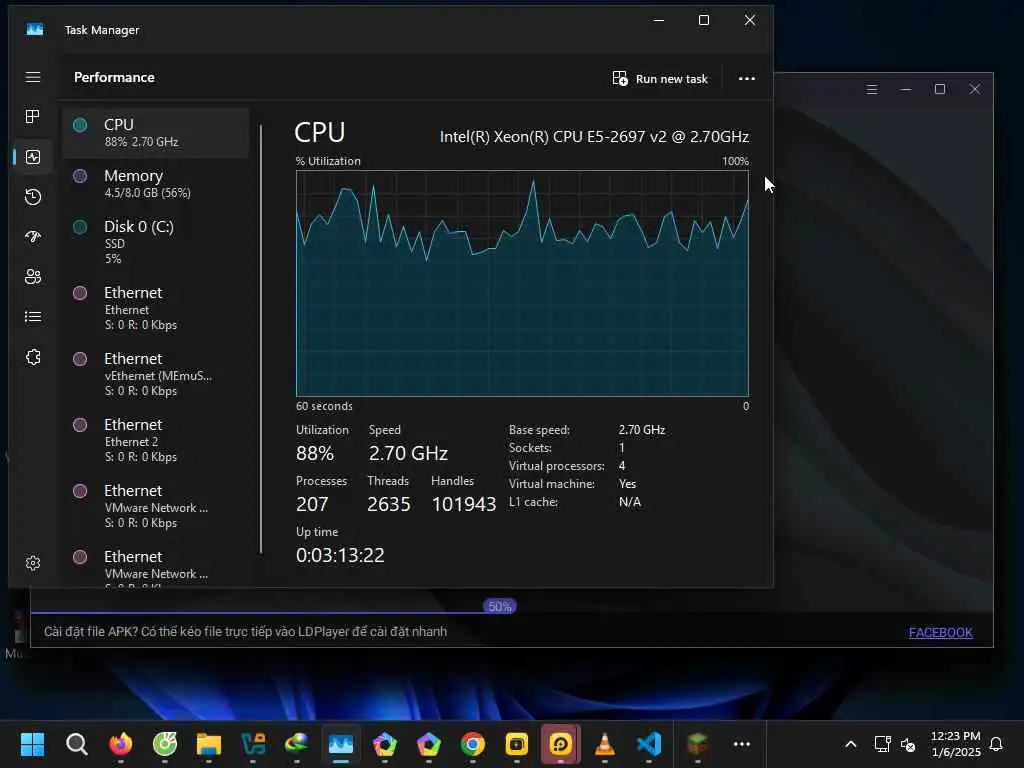Open the LDPlayer window hamburger menu icon

[871, 89]
